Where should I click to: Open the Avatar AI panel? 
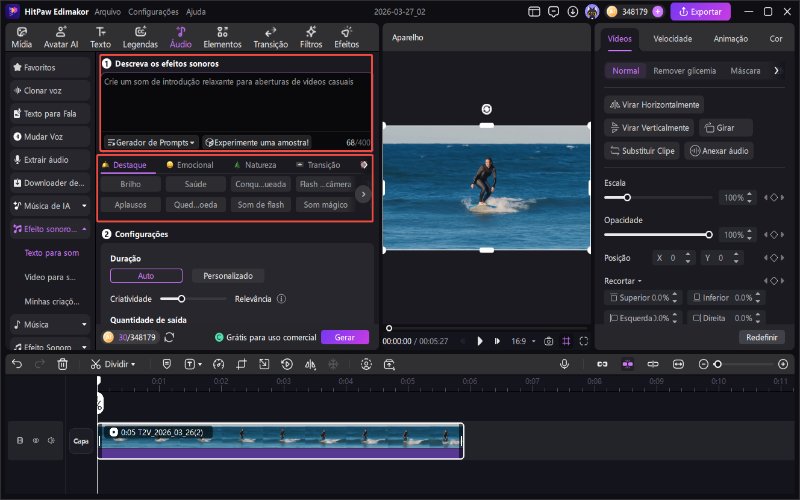tap(61, 38)
